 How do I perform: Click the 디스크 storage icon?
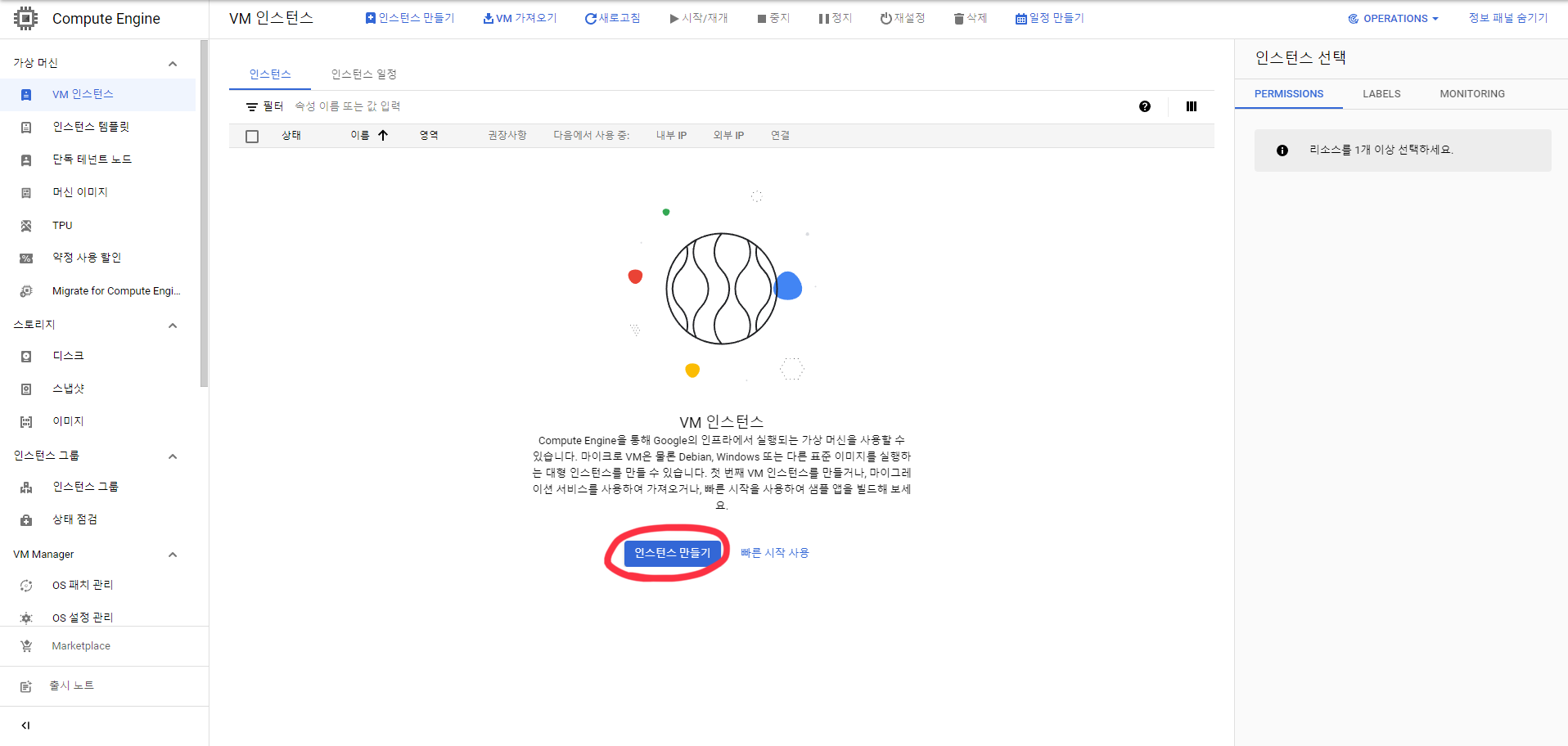pyautogui.click(x=26, y=357)
